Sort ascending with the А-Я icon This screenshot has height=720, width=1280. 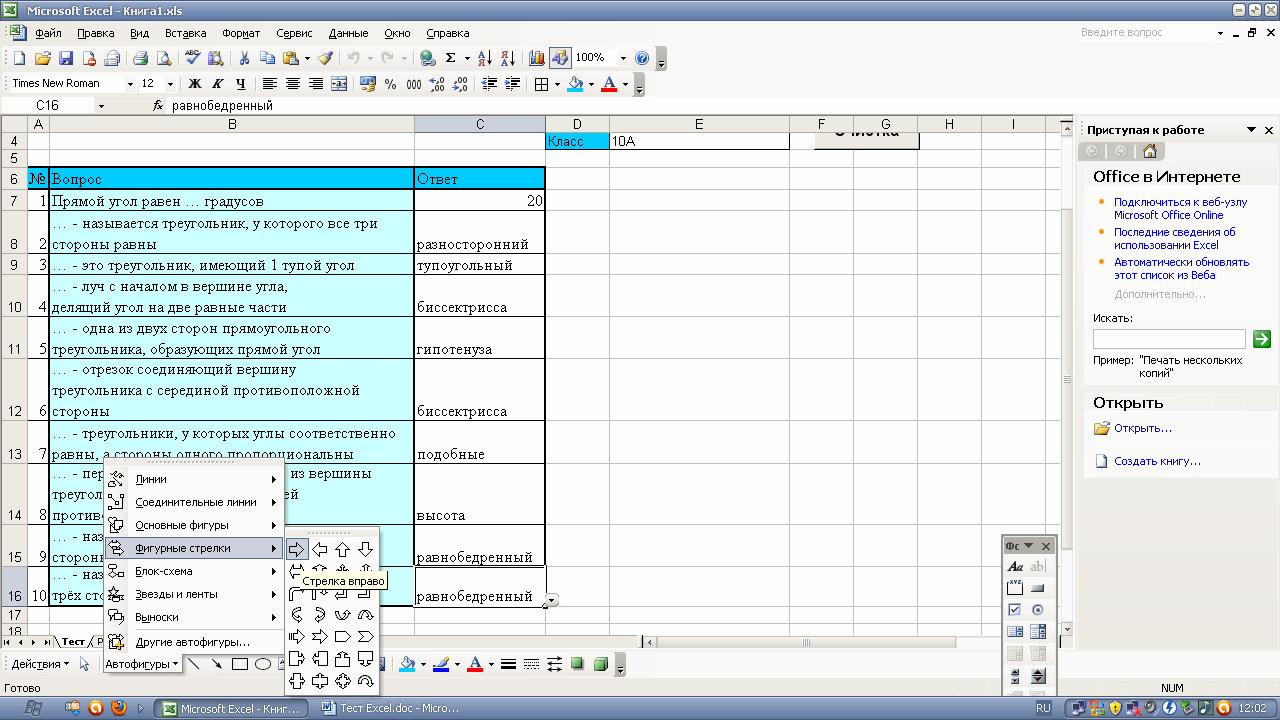click(x=485, y=58)
